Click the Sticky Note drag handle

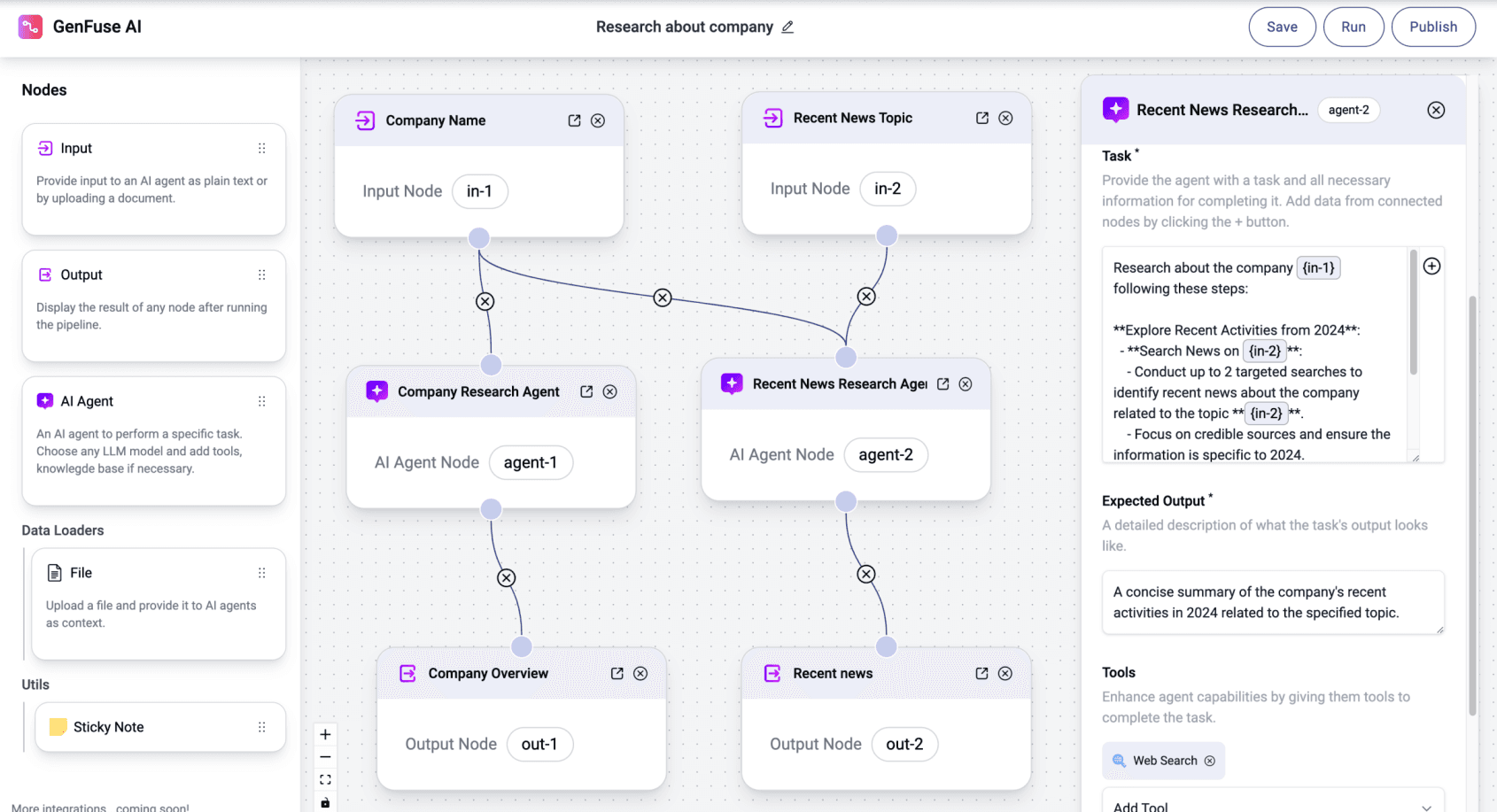[x=261, y=727]
